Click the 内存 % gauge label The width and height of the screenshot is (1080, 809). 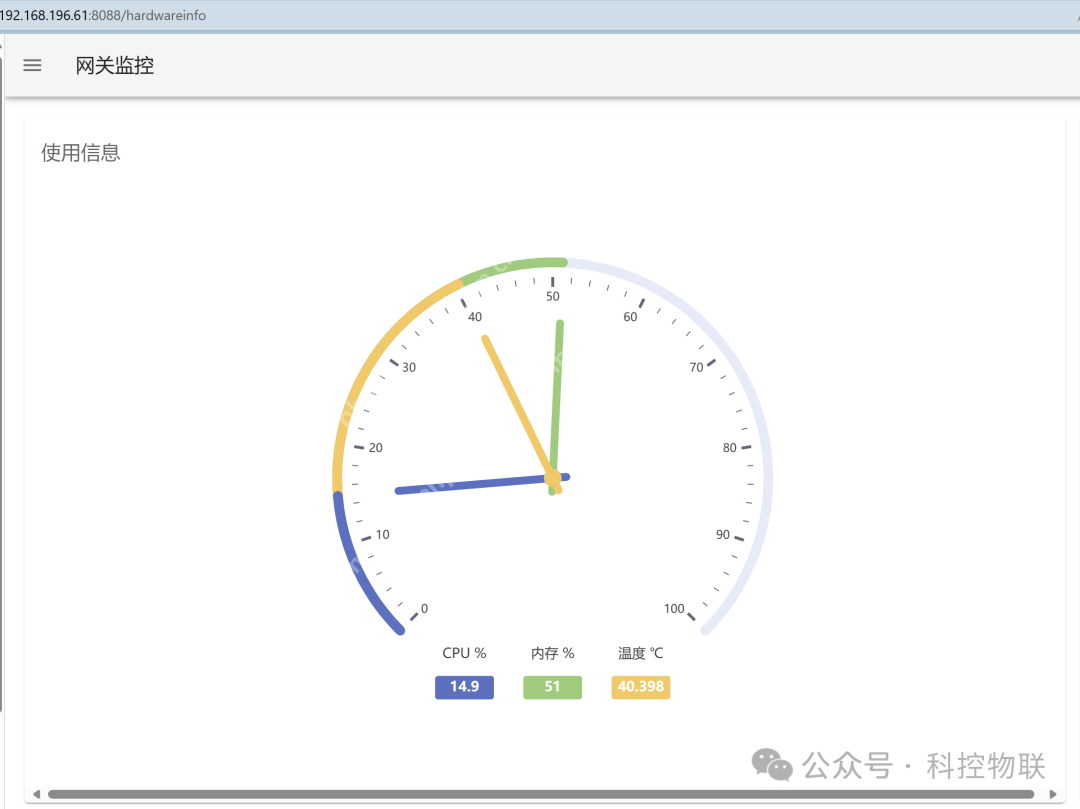pos(552,653)
